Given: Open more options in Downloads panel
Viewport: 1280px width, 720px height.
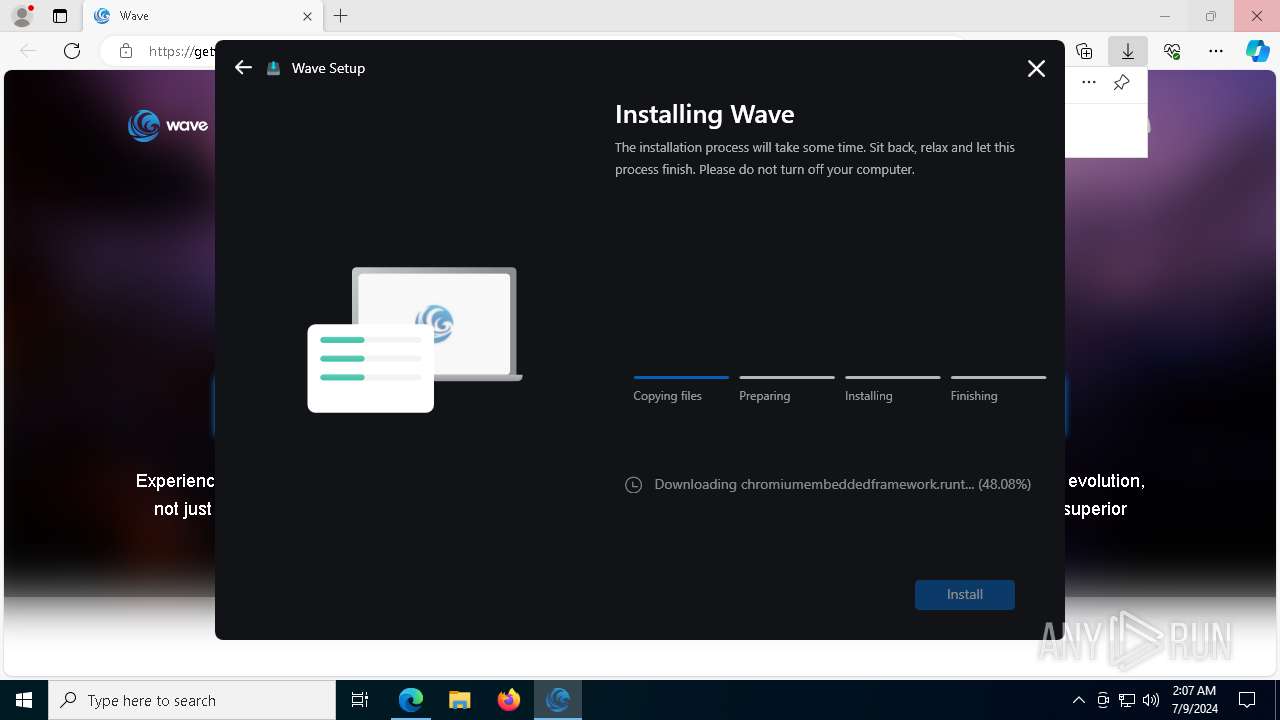Looking at the screenshot, I should click(1089, 82).
